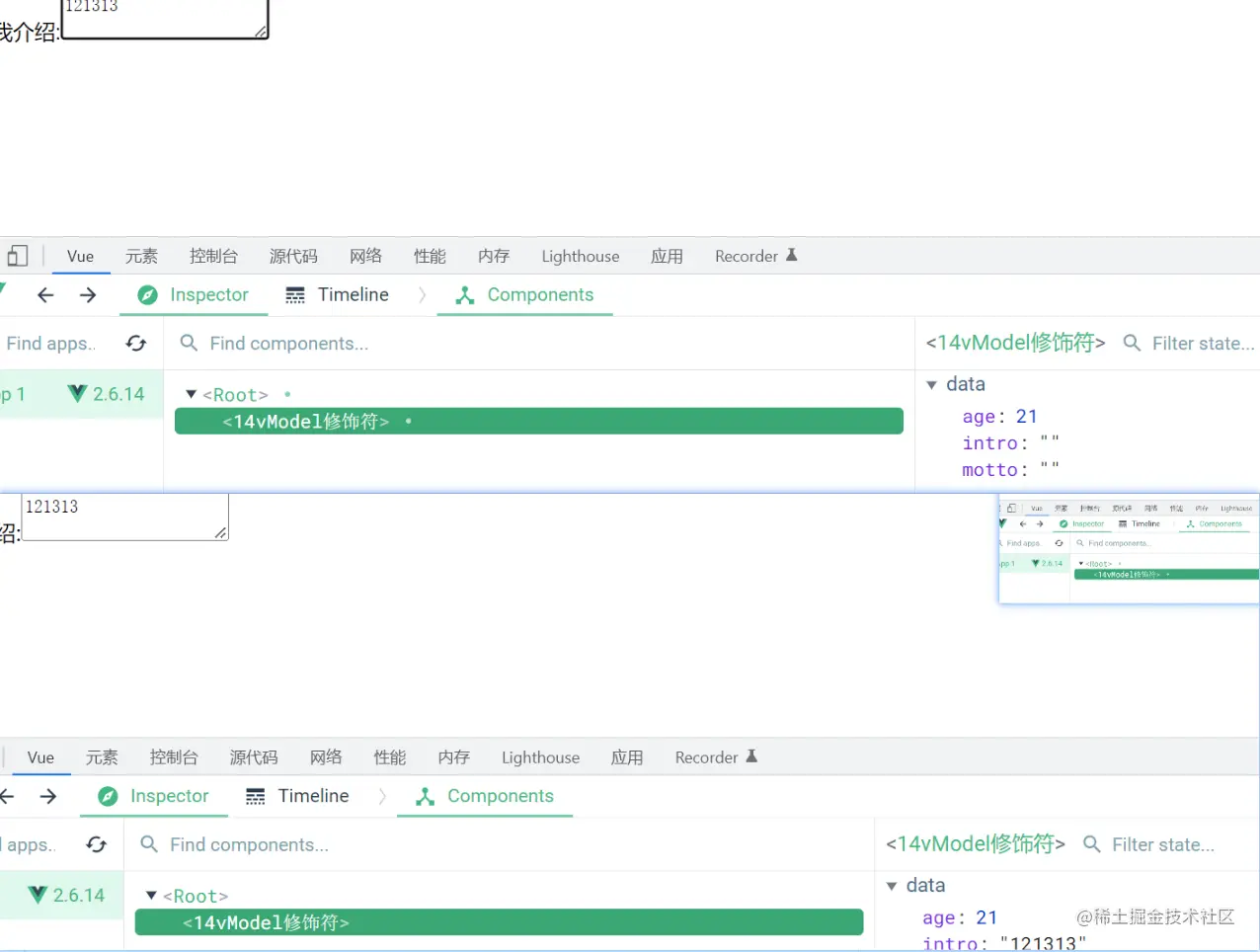
Task: Click back arrow in upper Vue panel
Action: tap(45, 294)
